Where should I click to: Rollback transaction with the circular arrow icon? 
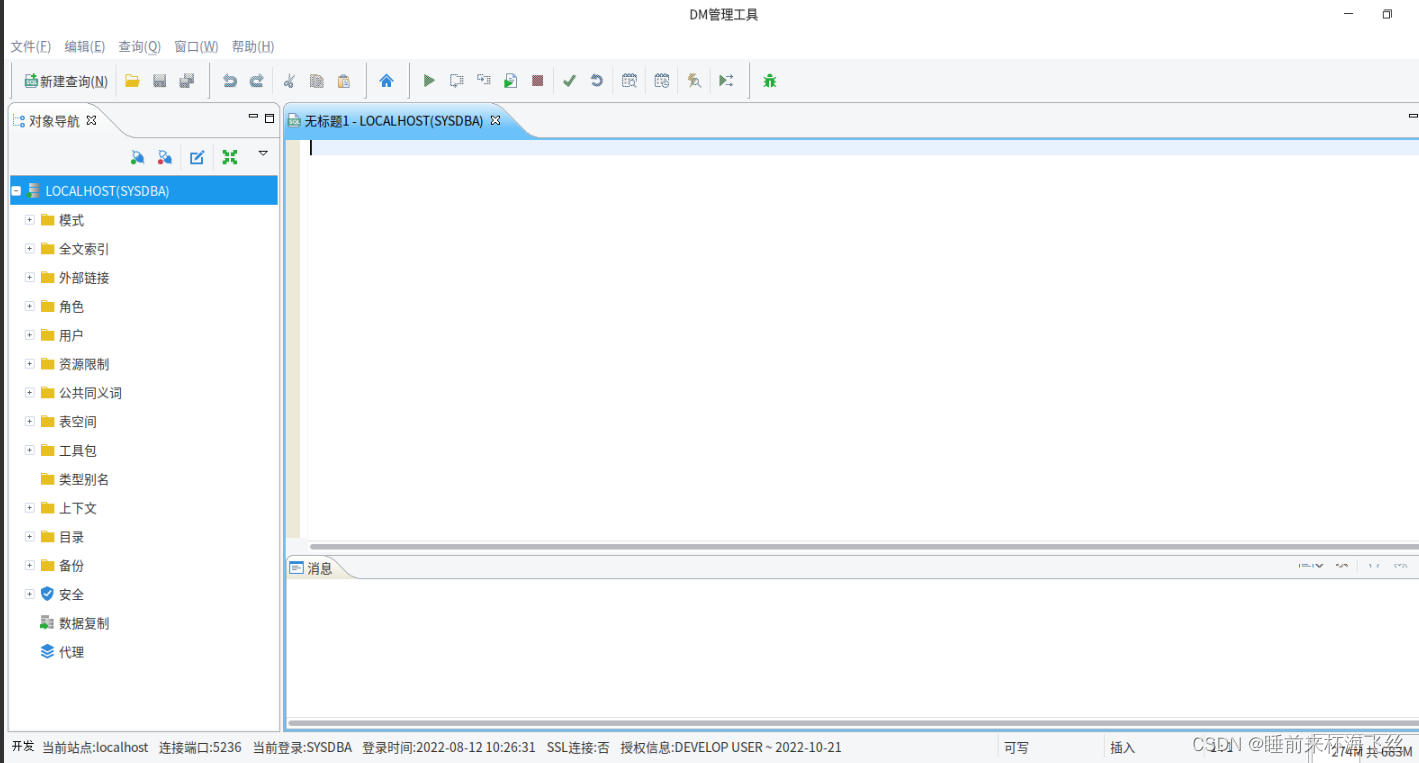click(597, 81)
